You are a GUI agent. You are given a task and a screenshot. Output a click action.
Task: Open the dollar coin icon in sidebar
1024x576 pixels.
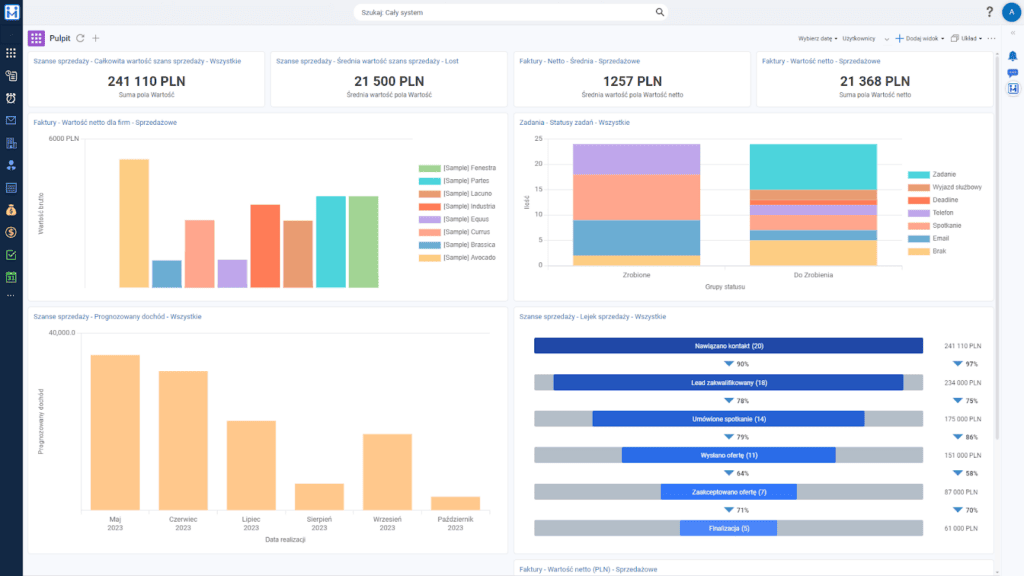(x=11, y=232)
